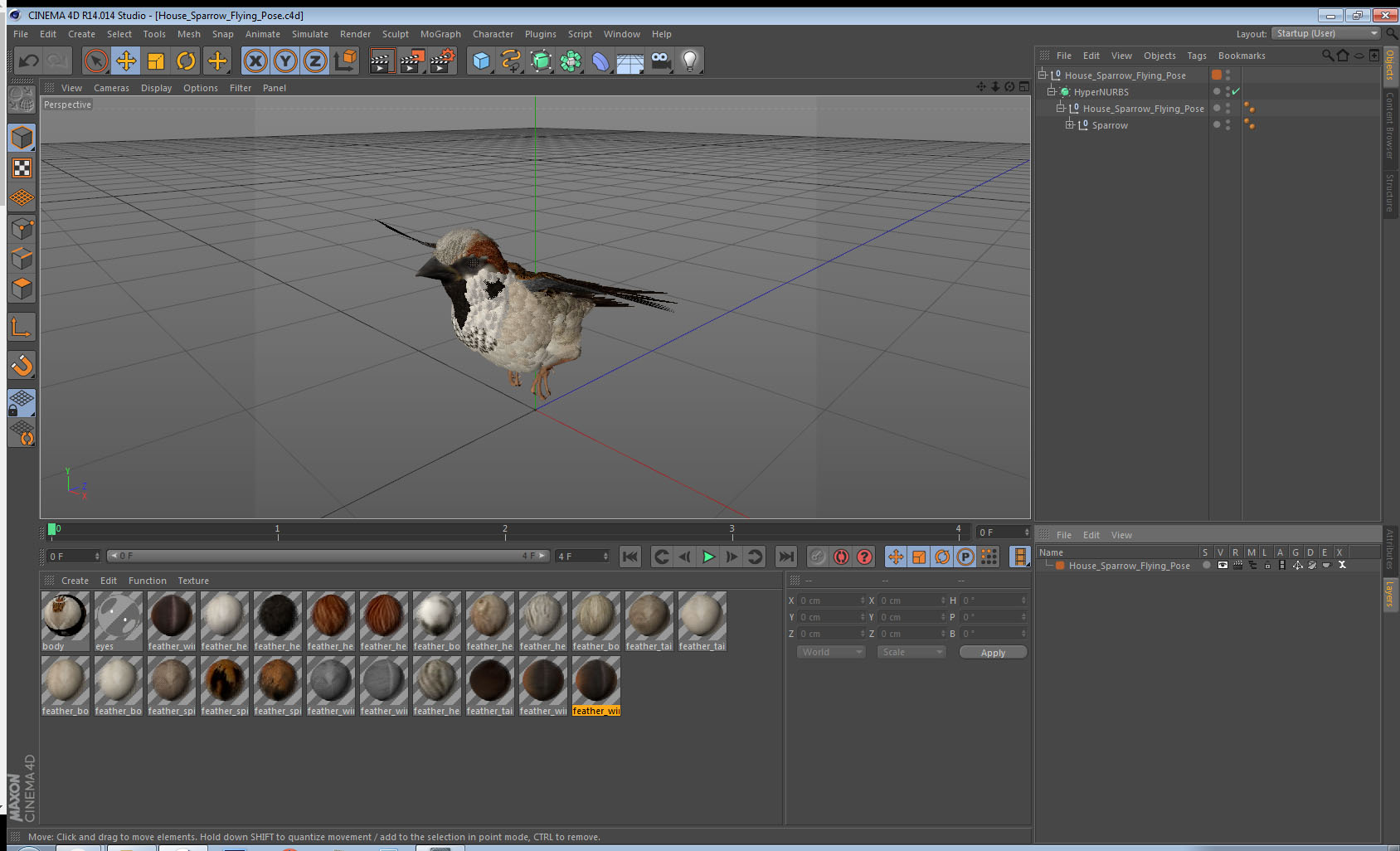Render the active view
Screen dimensions: 1400x851
tap(382, 61)
